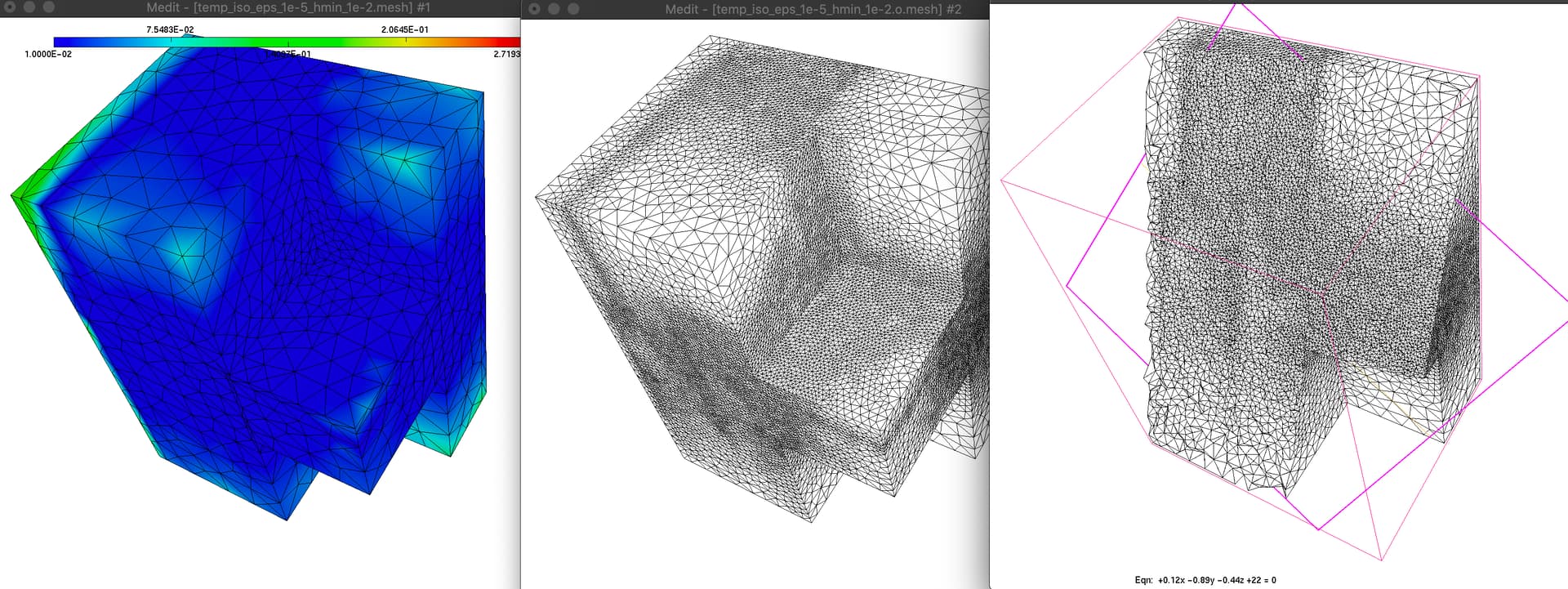Click the 2.0645E-01 scale label

(404, 29)
